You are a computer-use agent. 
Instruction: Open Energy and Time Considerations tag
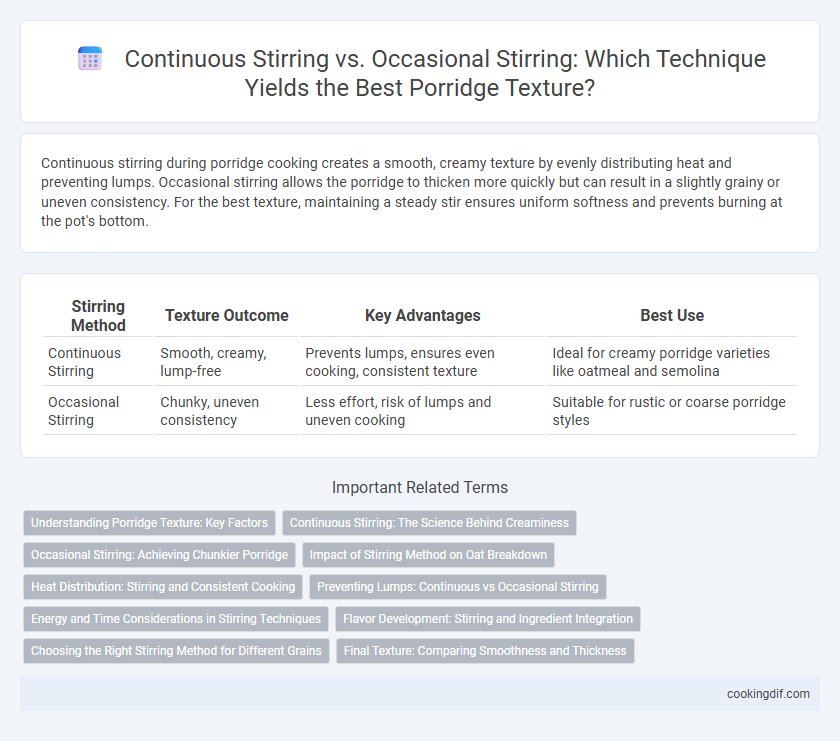coord(176,619)
